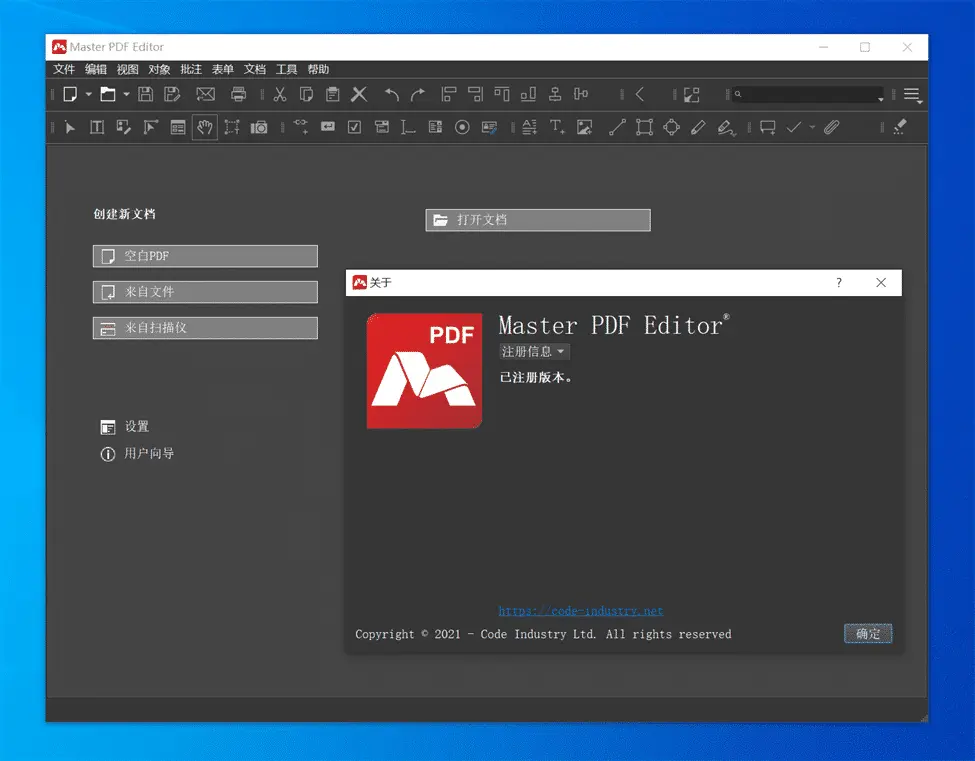Image resolution: width=975 pixels, height=761 pixels.
Task: Select the Insert Image tool
Action: coord(585,127)
